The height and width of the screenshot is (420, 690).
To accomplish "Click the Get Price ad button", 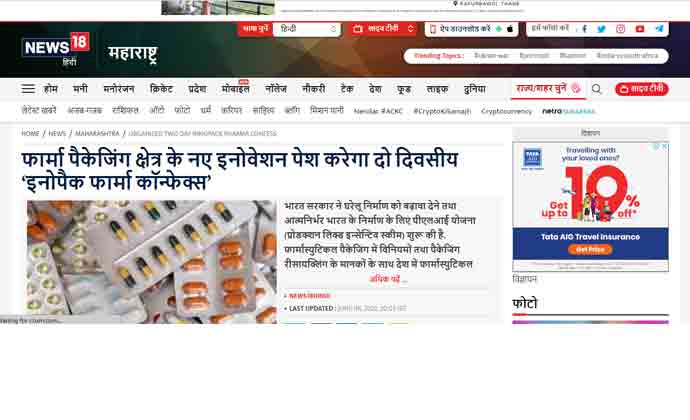I will 590,249.
